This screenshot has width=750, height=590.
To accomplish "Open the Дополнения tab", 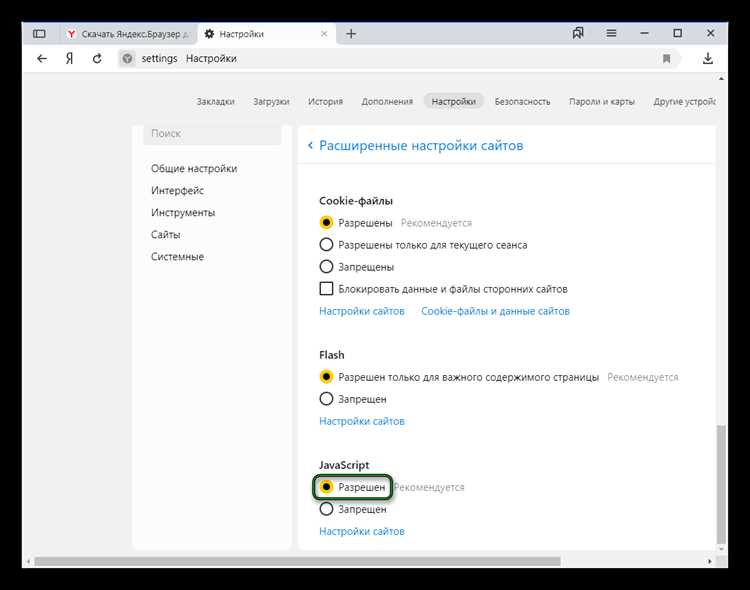I will [x=387, y=101].
